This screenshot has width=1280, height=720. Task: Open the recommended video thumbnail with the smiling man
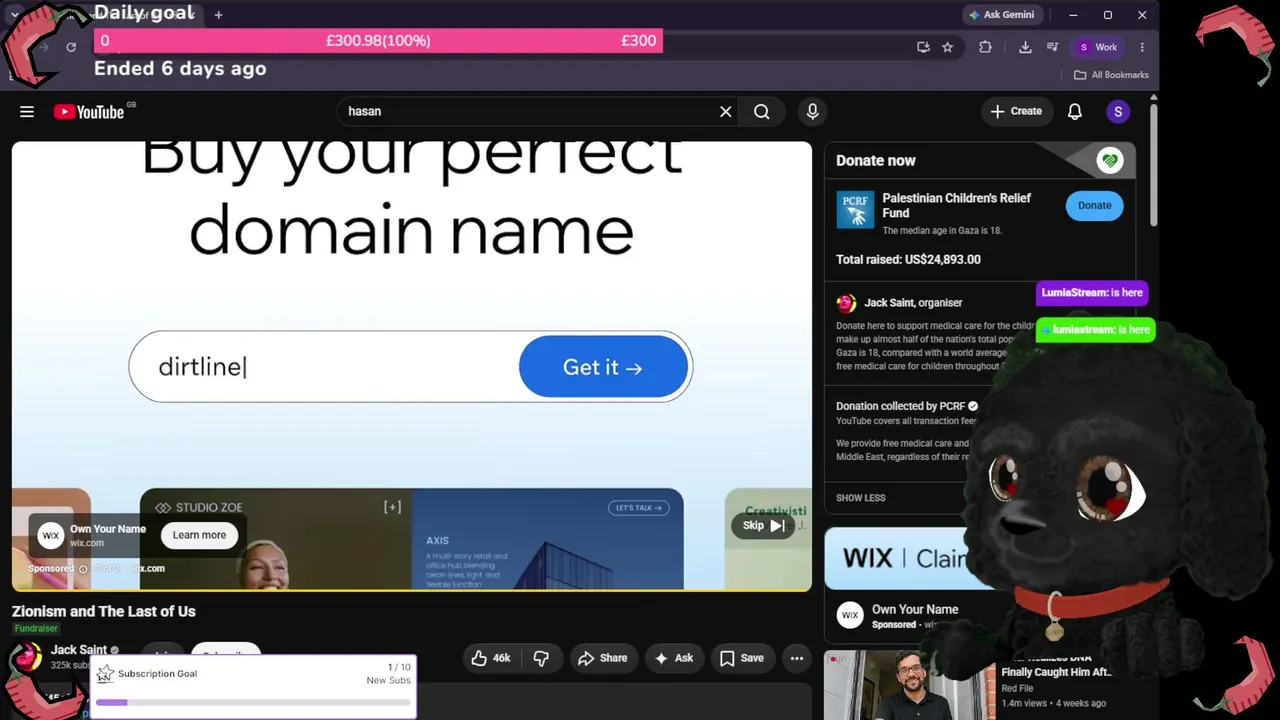pyautogui.click(x=909, y=685)
